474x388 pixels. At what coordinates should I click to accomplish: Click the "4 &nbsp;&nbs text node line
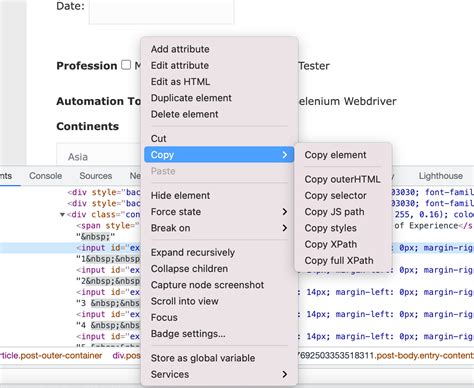click(x=108, y=325)
